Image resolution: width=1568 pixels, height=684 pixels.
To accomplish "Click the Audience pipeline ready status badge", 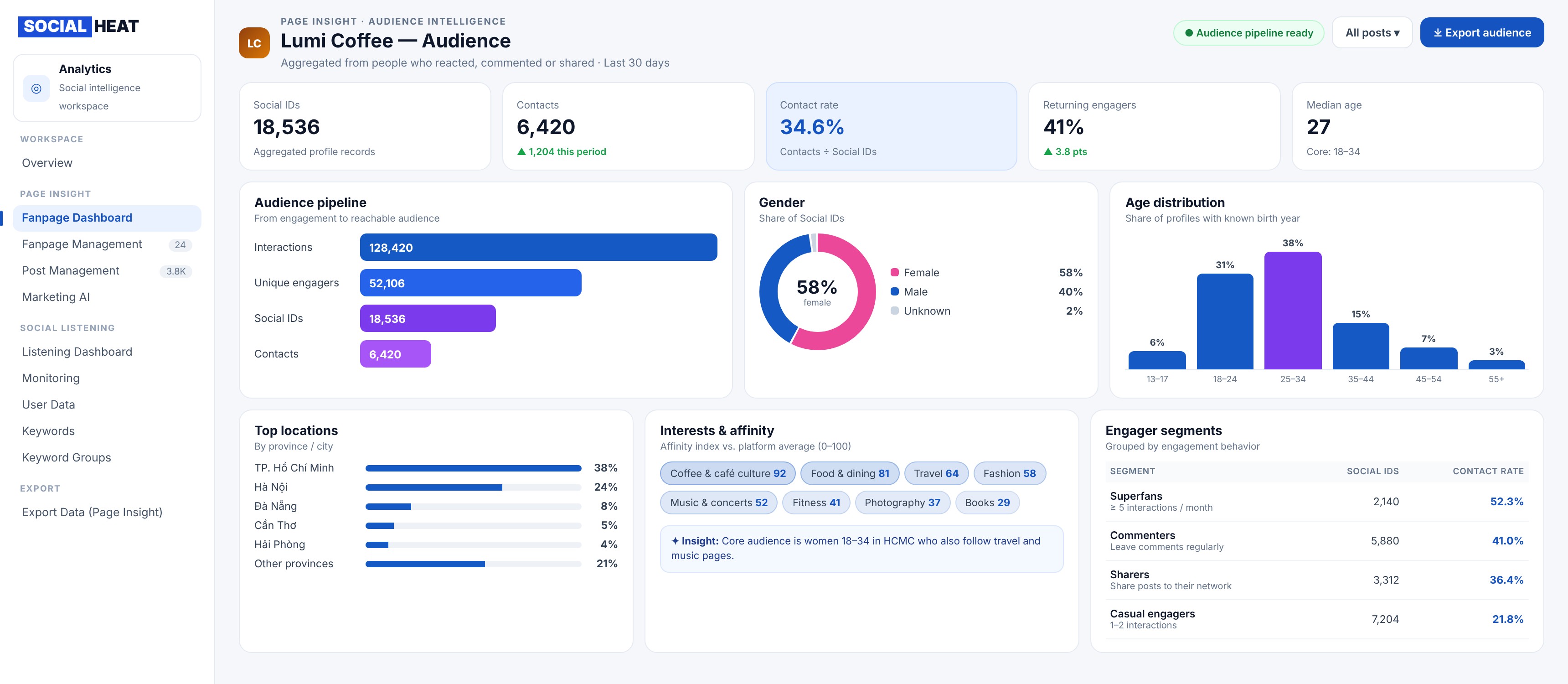I will pyautogui.click(x=1248, y=33).
